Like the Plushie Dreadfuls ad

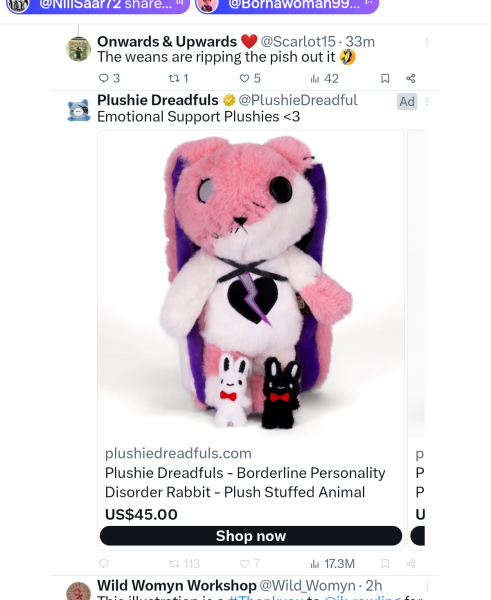(x=250, y=564)
